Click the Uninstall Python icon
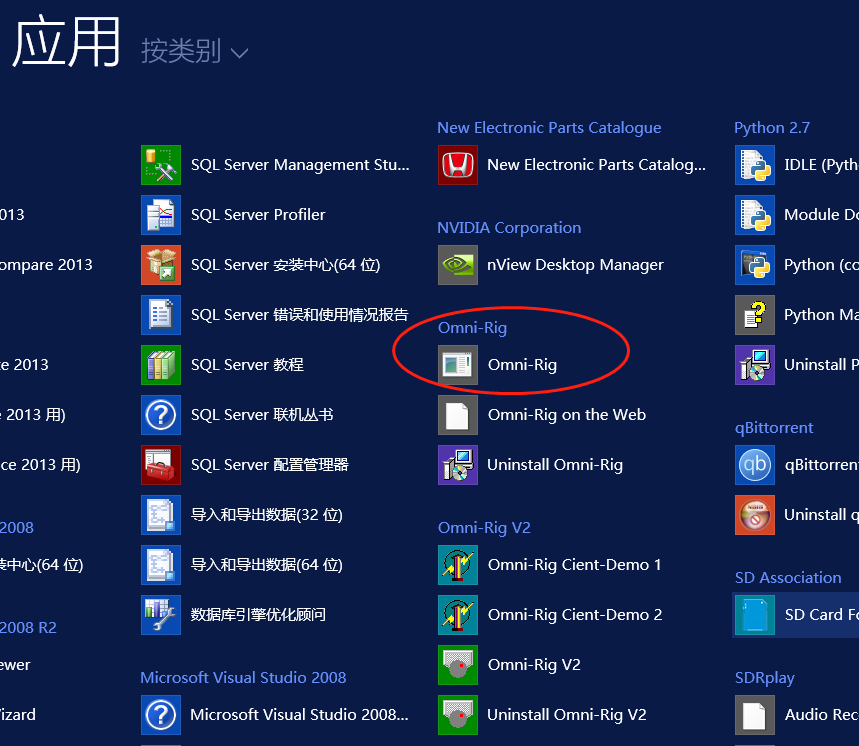Viewport: 859px width, 746px height. pyautogui.click(x=755, y=365)
